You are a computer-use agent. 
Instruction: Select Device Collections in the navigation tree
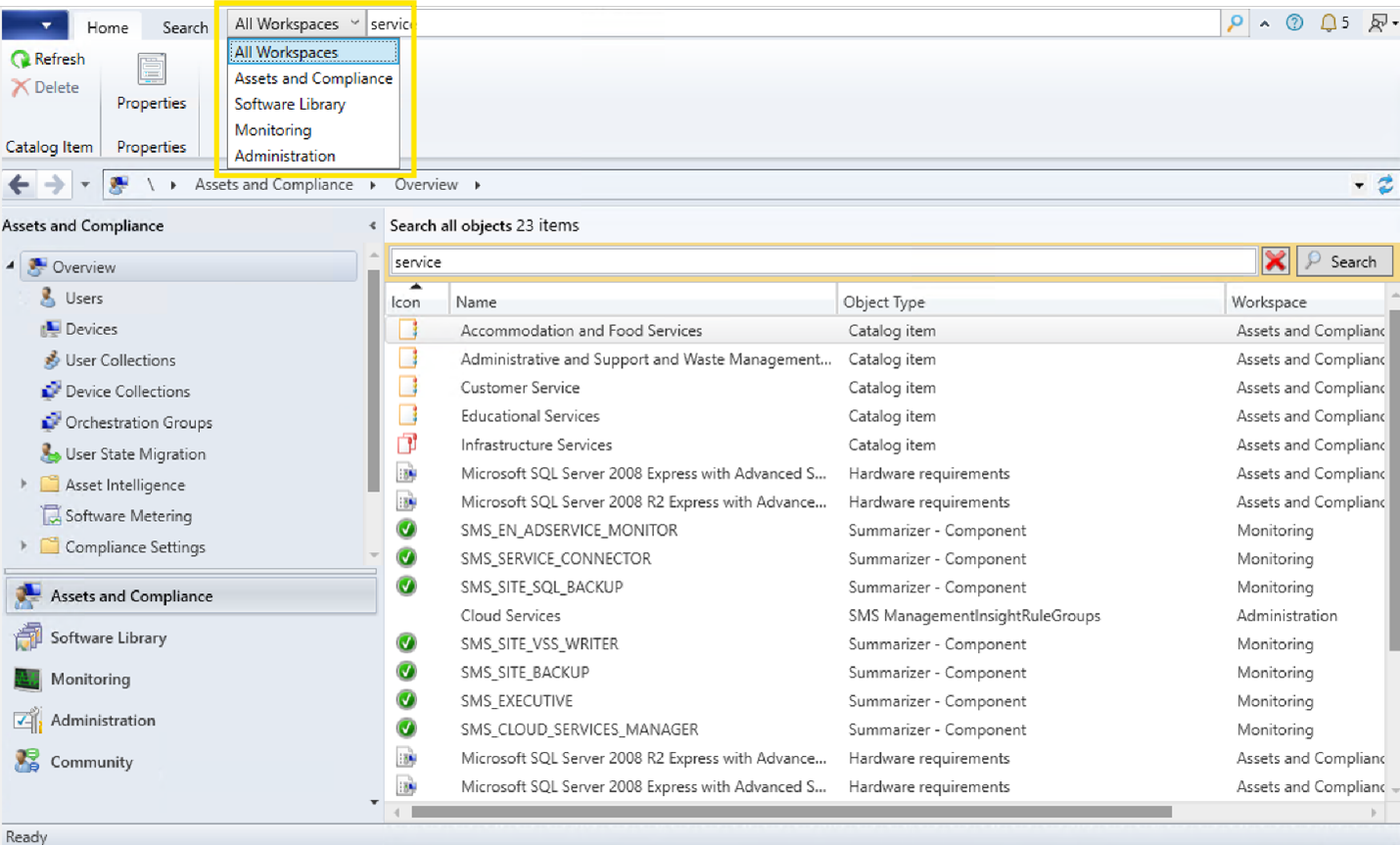click(127, 391)
